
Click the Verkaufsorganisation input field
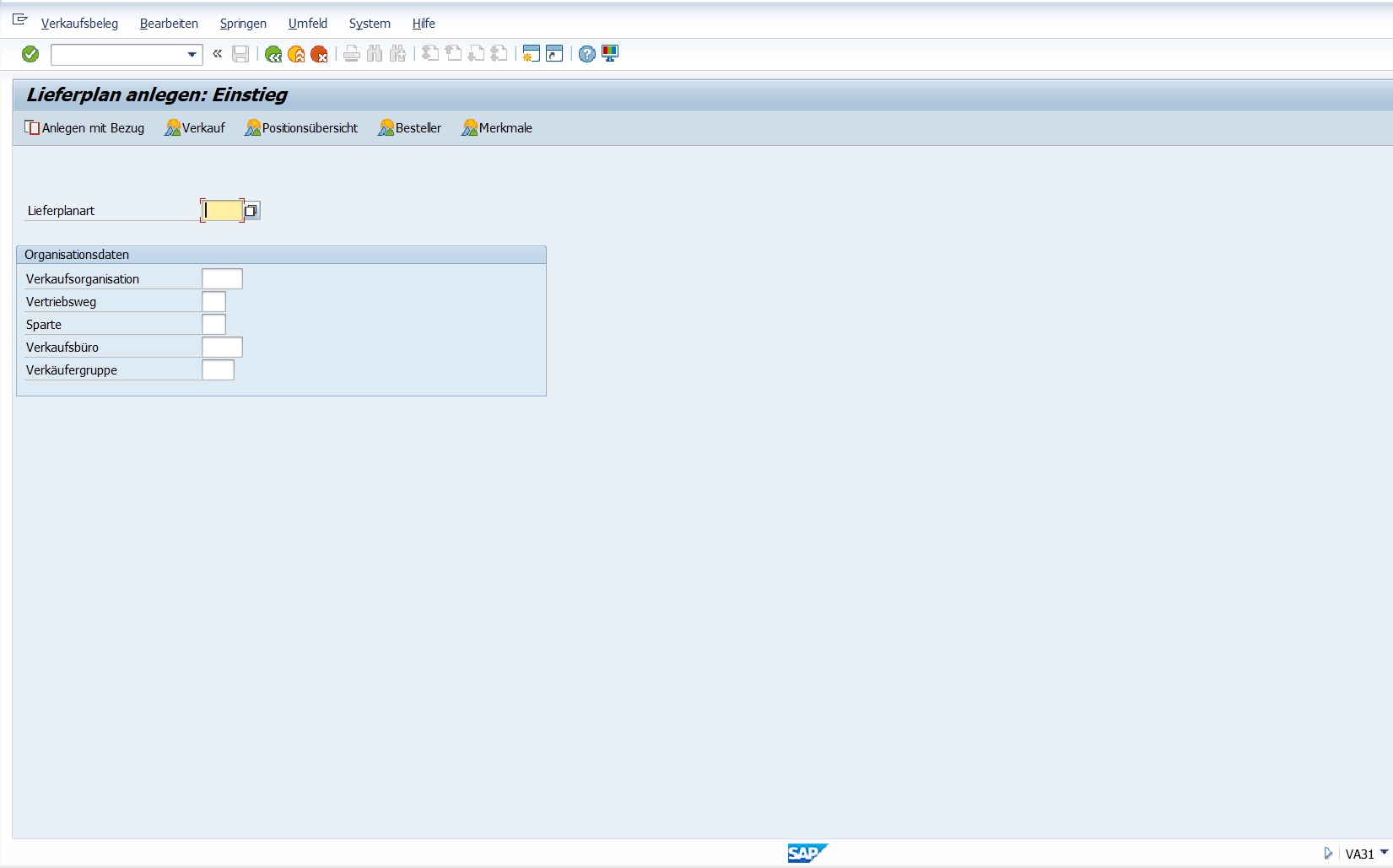tap(222, 279)
